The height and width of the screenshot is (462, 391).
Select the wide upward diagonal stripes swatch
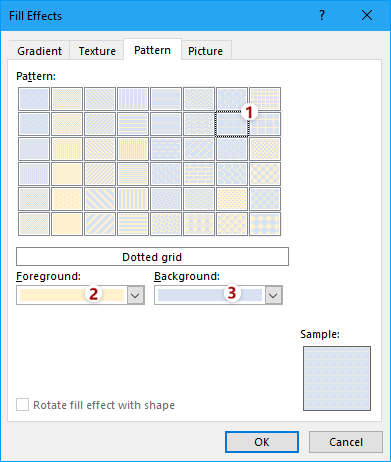click(100, 224)
